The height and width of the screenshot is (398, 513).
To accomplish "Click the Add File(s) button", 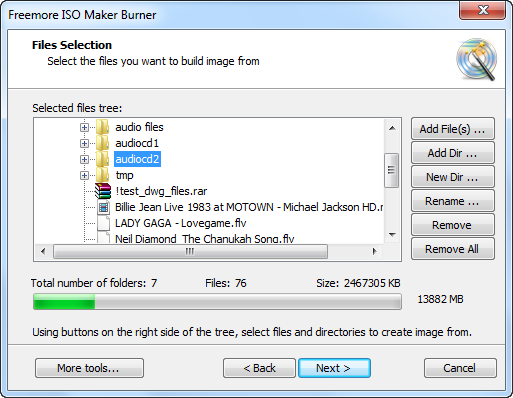I will point(452,129).
